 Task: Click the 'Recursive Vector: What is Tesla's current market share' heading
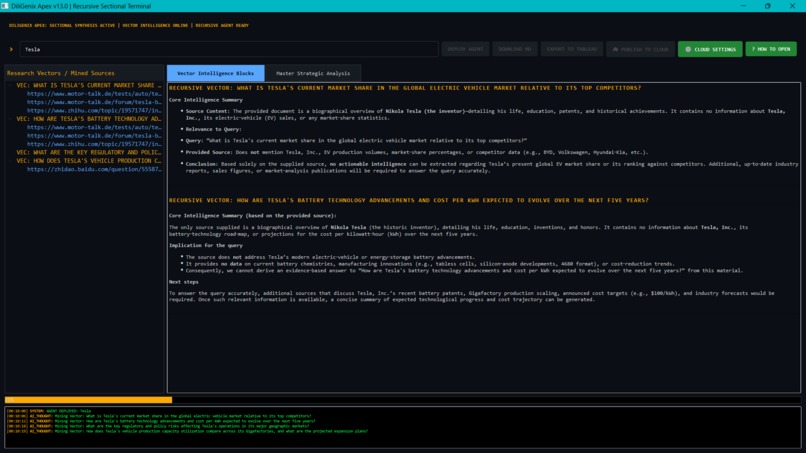pyautogui.click(x=405, y=88)
